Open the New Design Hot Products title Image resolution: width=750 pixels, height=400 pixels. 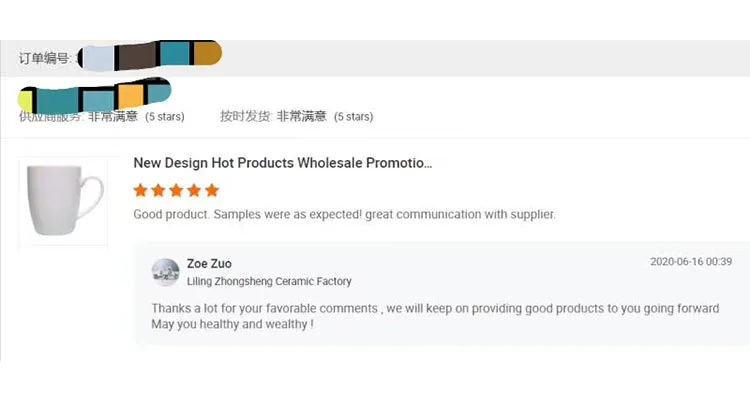pos(283,163)
